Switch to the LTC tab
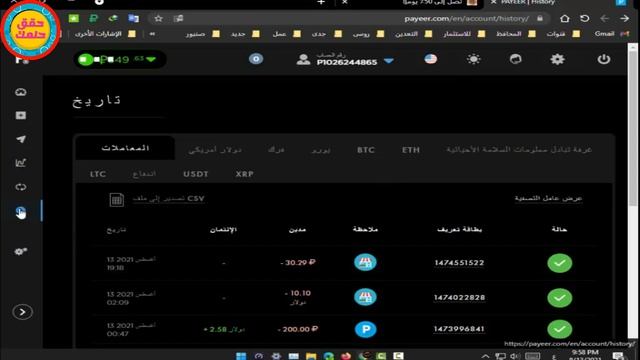Image resolution: width=640 pixels, height=360 pixels. pyautogui.click(x=98, y=174)
